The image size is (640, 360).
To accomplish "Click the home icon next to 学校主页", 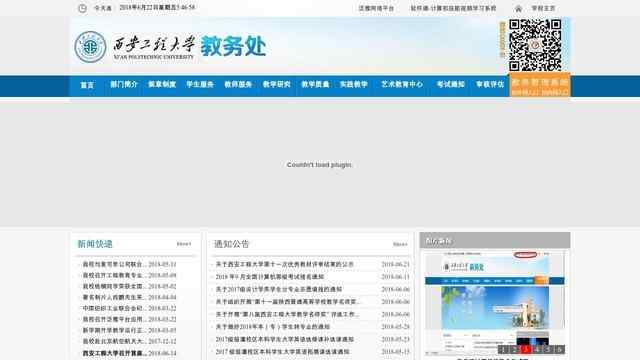I will tap(518, 9).
